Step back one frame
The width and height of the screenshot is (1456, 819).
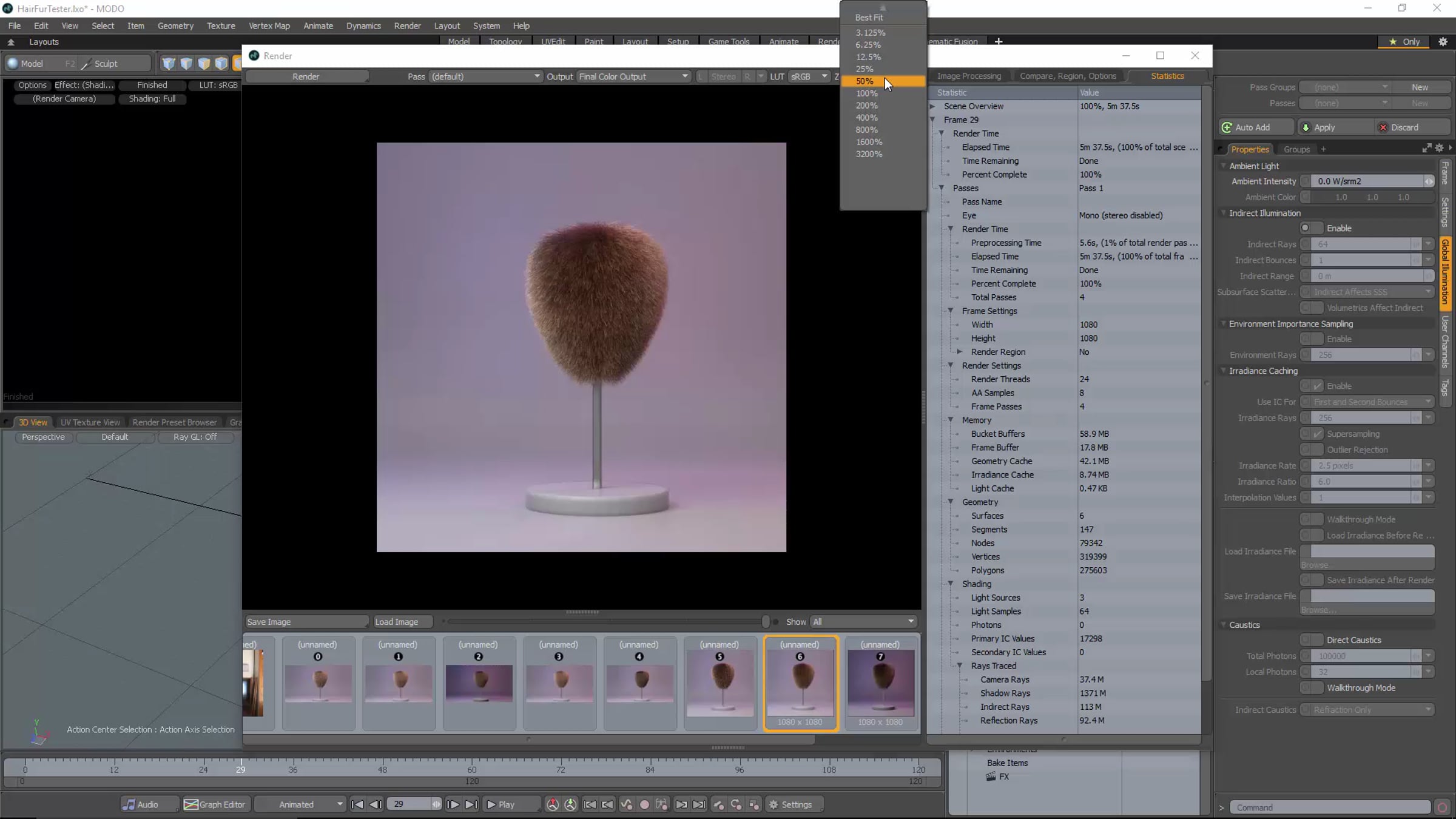click(376, 804)
